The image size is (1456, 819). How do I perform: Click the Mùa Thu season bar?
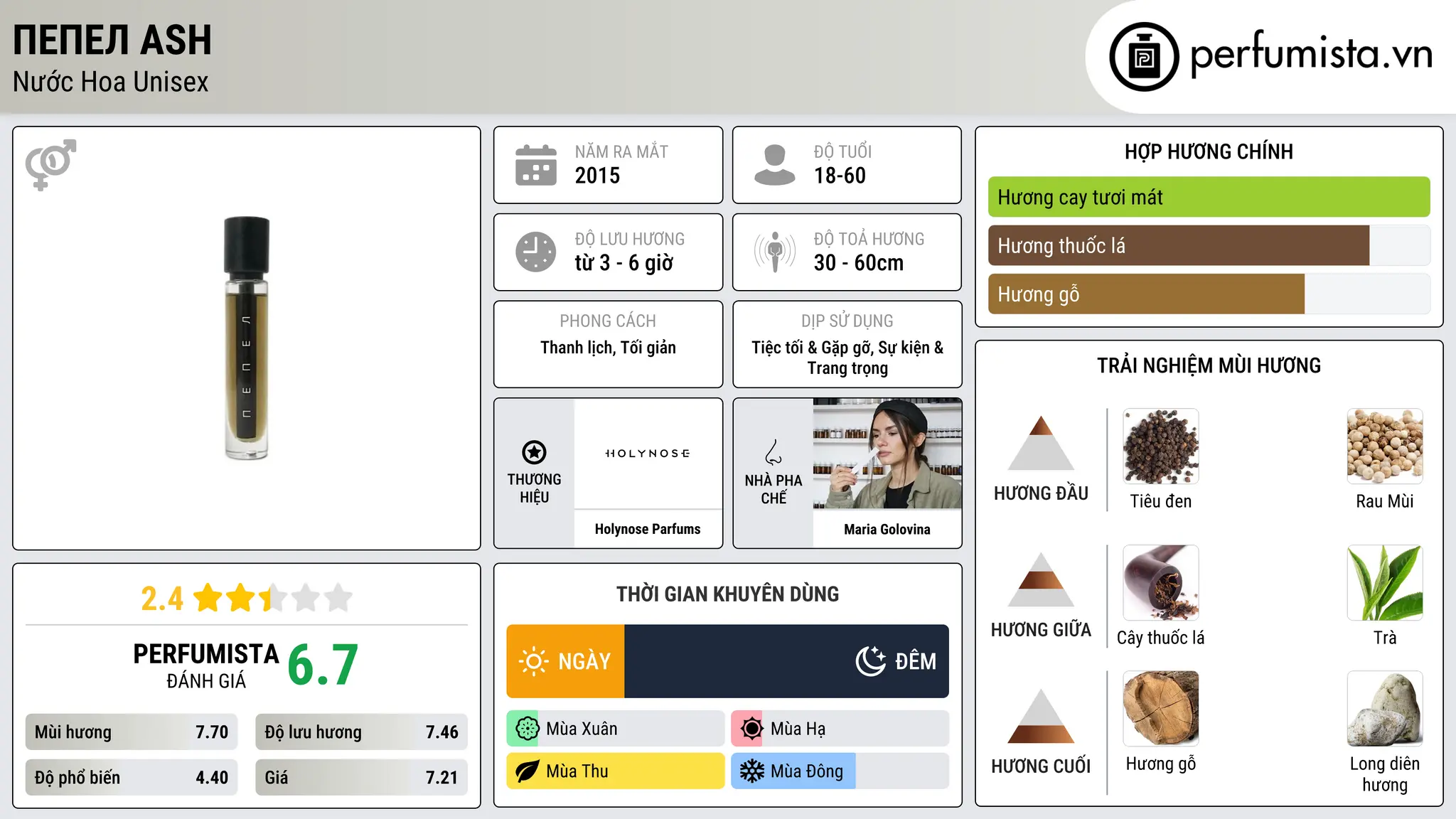(x=615, y=771)
